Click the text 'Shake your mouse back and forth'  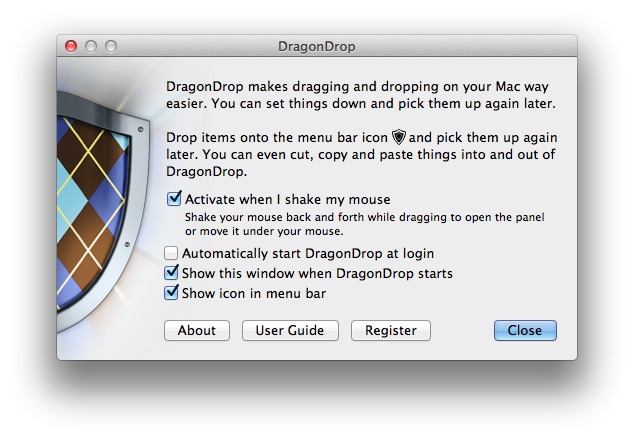[x=275, y=217]
